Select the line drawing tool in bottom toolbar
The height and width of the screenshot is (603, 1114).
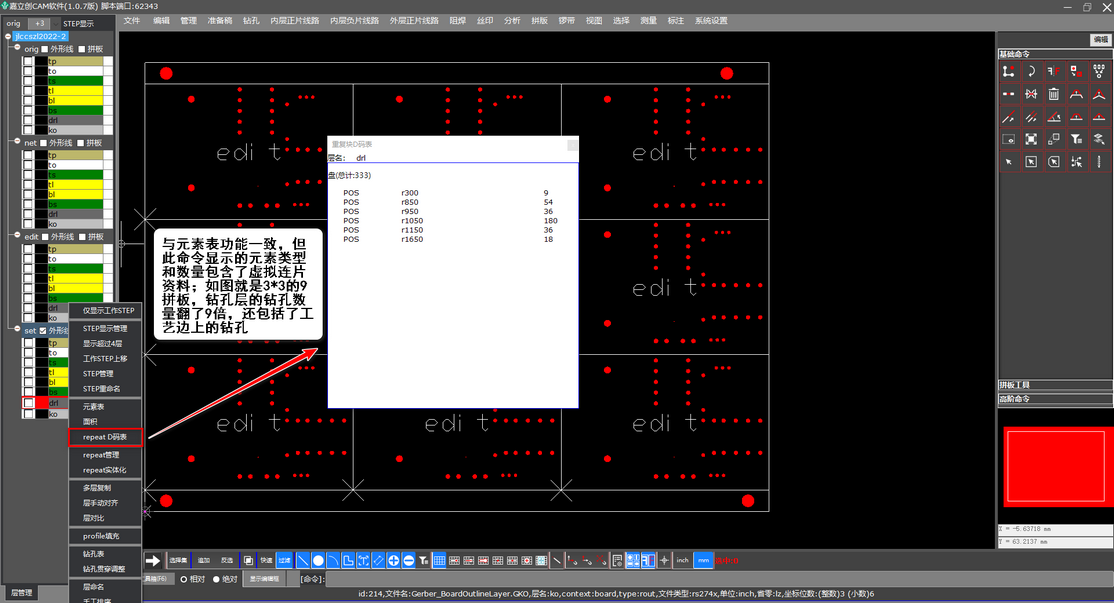click(x=303, y=560)
